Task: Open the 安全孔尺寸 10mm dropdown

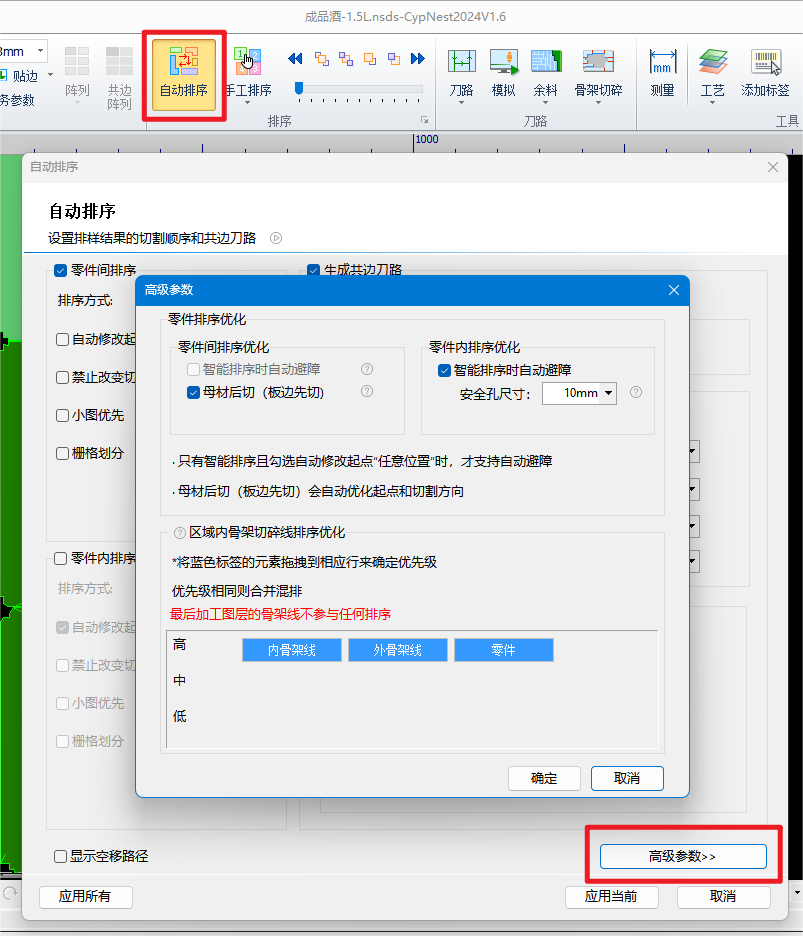Action: tap(608, 393)
